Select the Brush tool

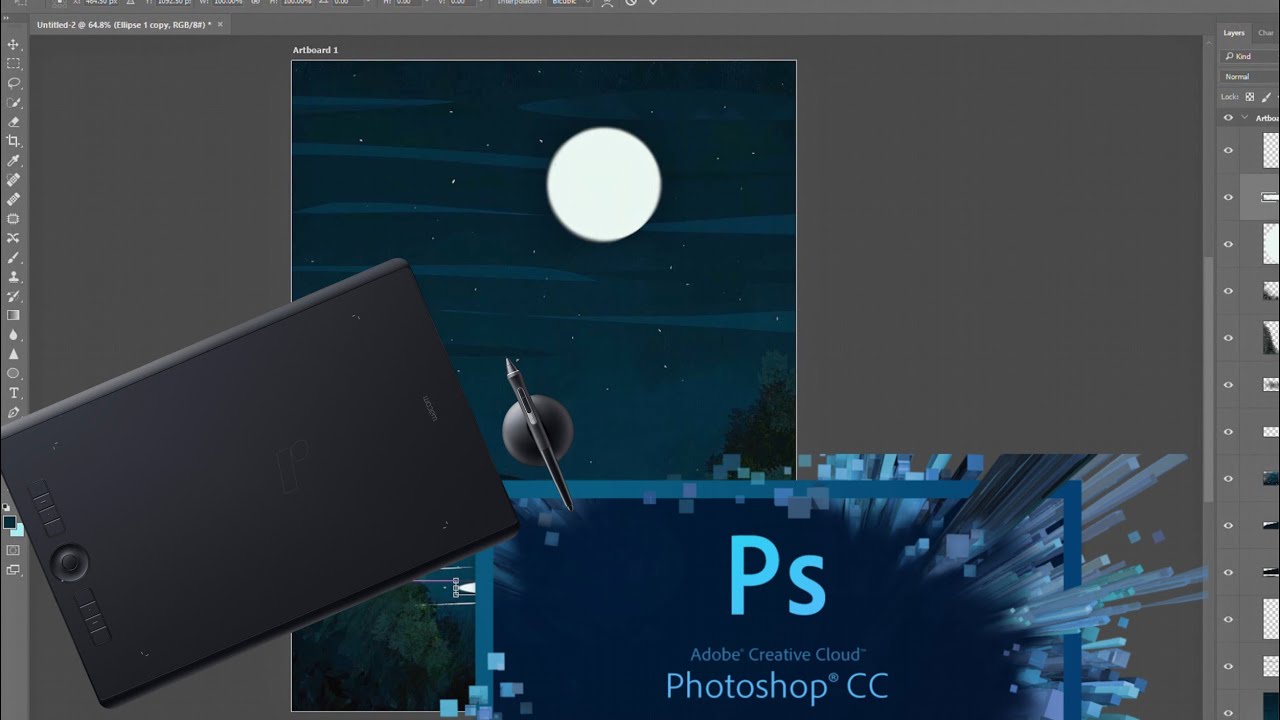point(14,257)
